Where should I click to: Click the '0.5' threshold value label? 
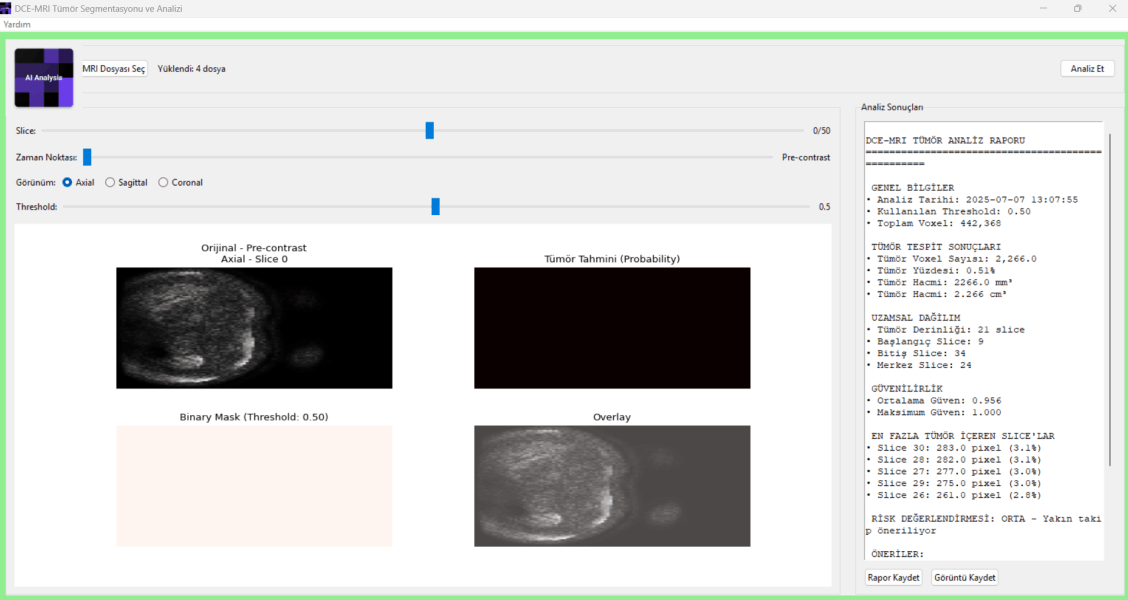click(x=824, y=207)
